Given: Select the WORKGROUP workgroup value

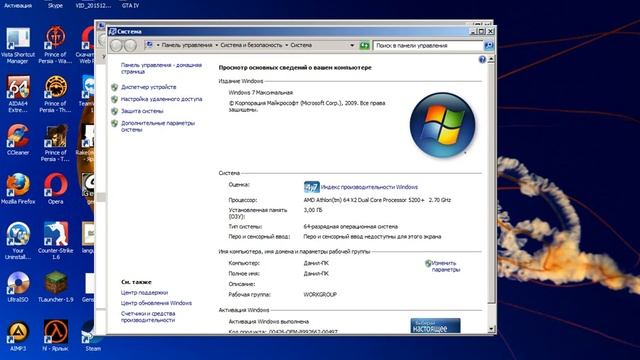Looking at the screenshot, I should click(x=320, y=294).
